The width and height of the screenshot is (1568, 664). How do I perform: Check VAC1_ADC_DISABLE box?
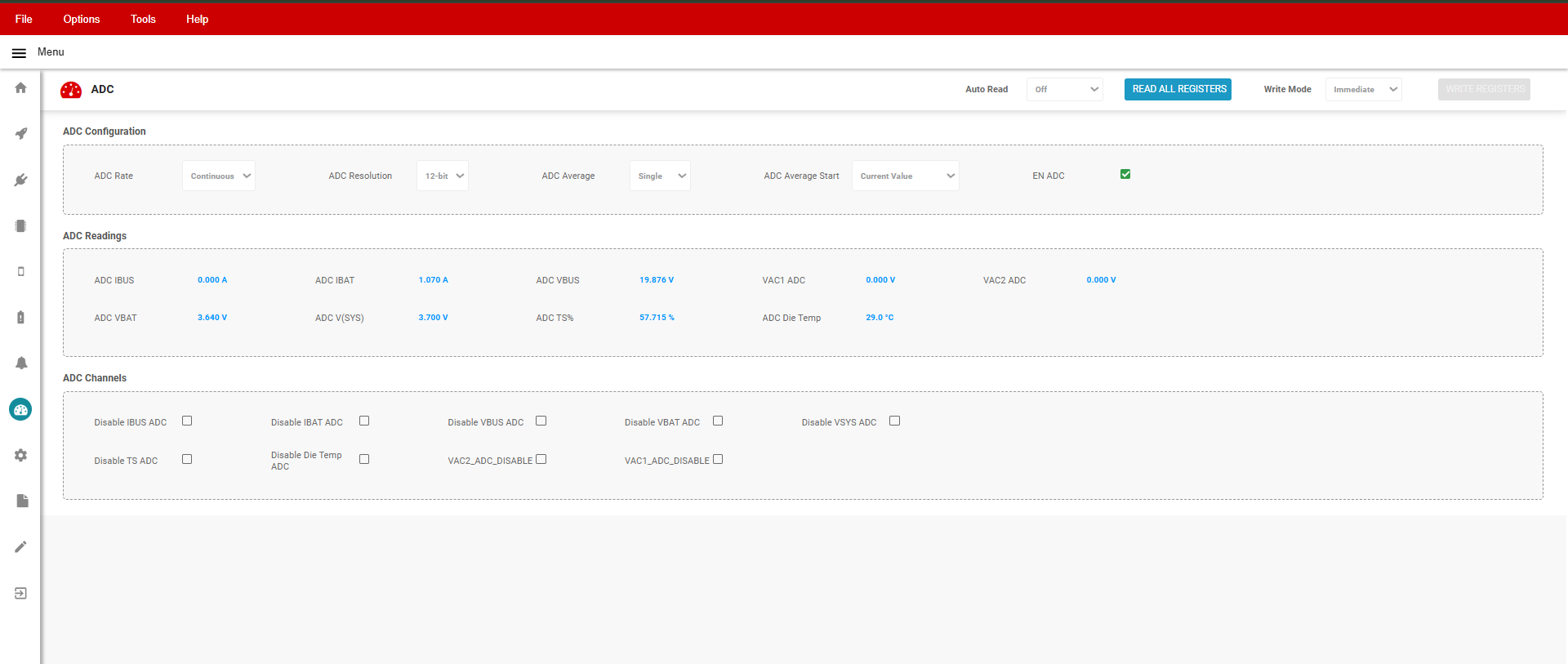[x=718, y=459]
